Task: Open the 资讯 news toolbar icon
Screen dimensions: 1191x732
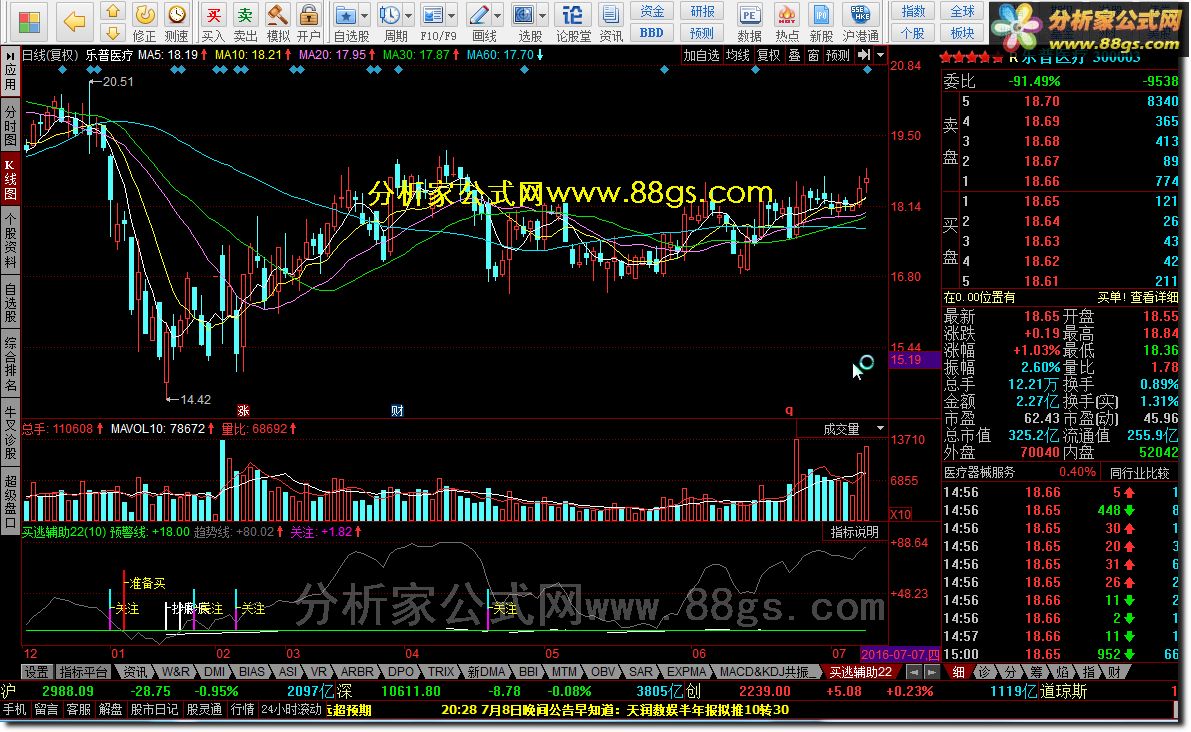Action: pos(611,22)
